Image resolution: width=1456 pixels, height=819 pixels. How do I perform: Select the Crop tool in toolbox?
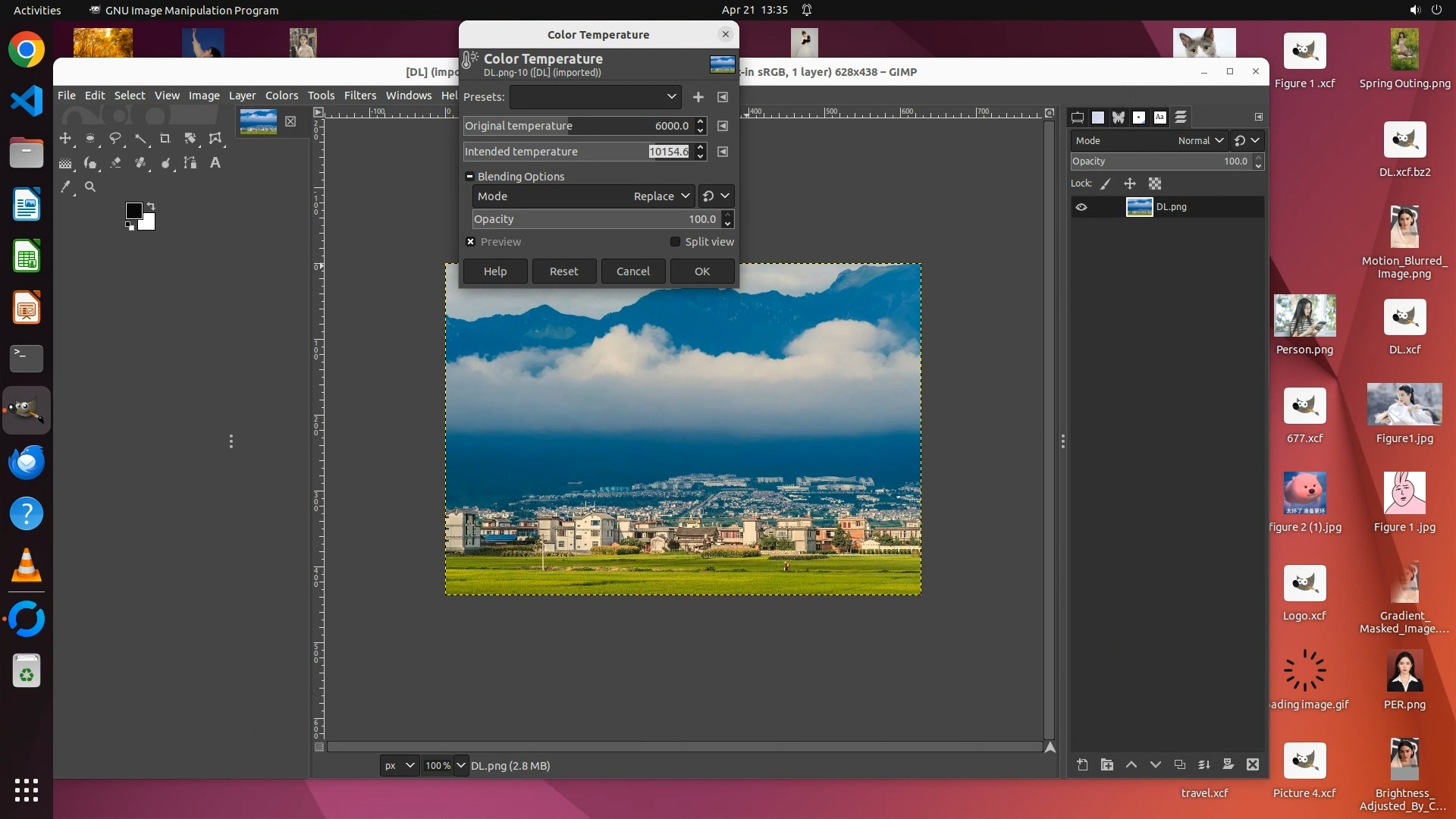pos(165,139)
